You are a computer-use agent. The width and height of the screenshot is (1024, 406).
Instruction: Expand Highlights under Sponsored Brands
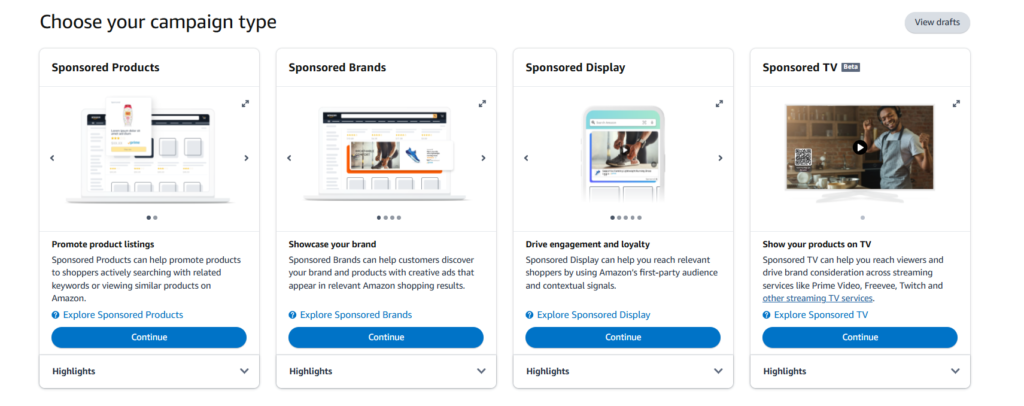[386, 371]
